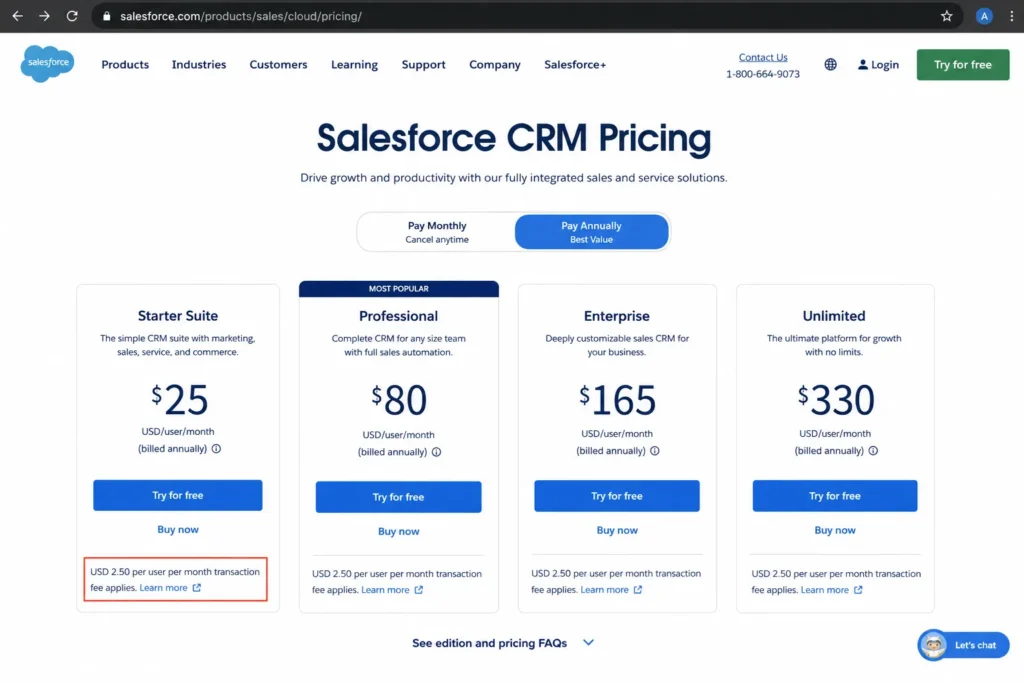Open the browser profile avatar A

(x=984, y=16)
